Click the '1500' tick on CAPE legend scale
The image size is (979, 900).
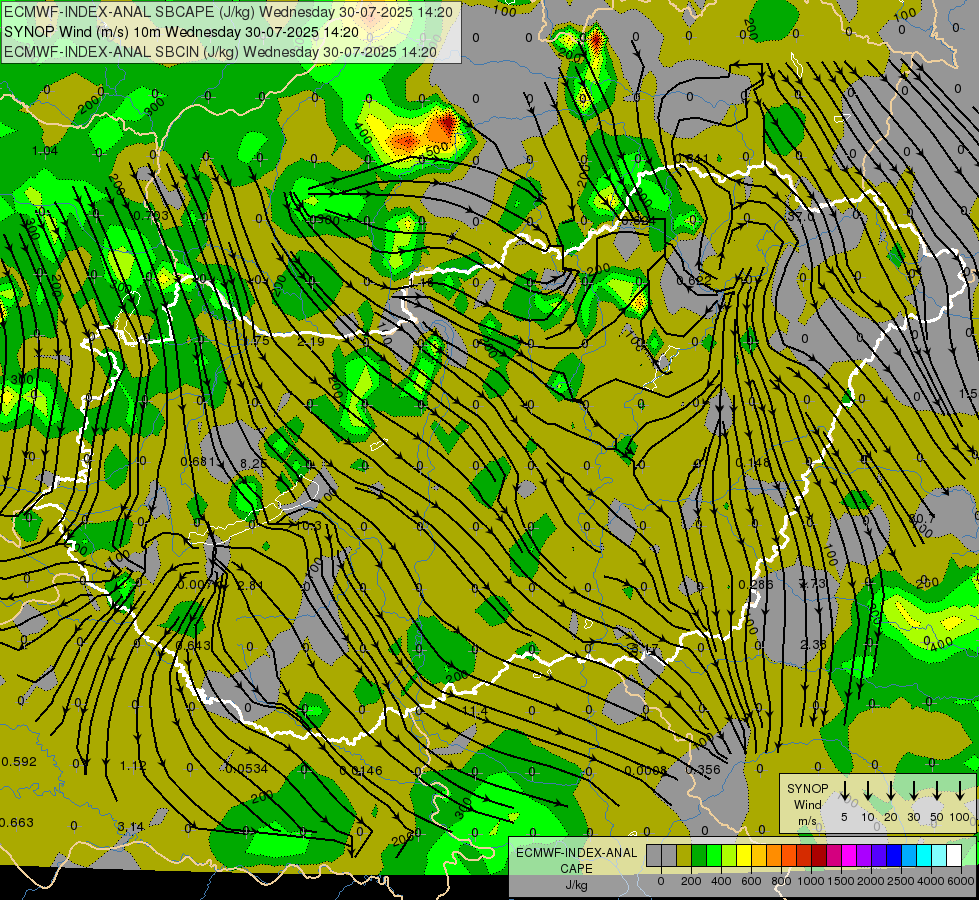click(840, 881)
